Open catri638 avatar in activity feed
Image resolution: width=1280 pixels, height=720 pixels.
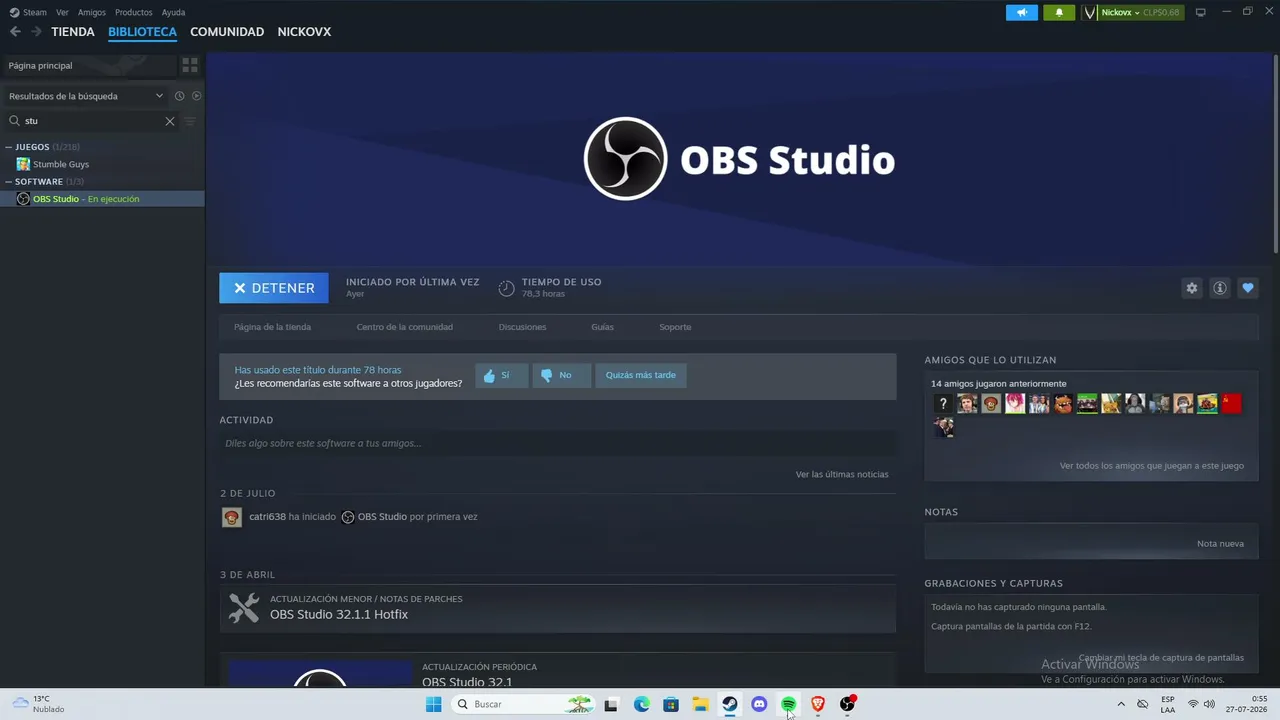pos(232,517)
